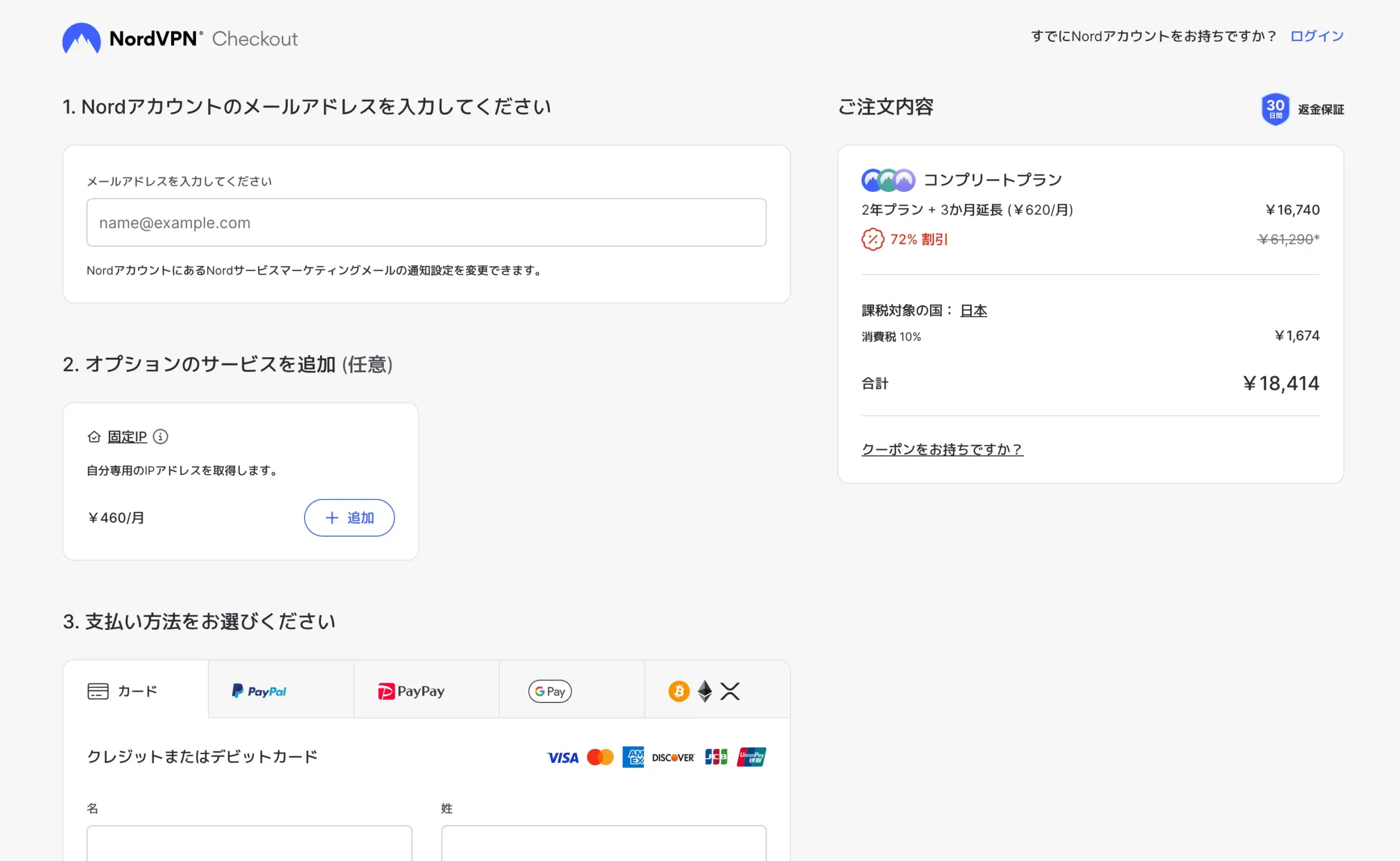Click the 姓 last name field
This screenshot has height=861, width=1400.
coord(604,843)
